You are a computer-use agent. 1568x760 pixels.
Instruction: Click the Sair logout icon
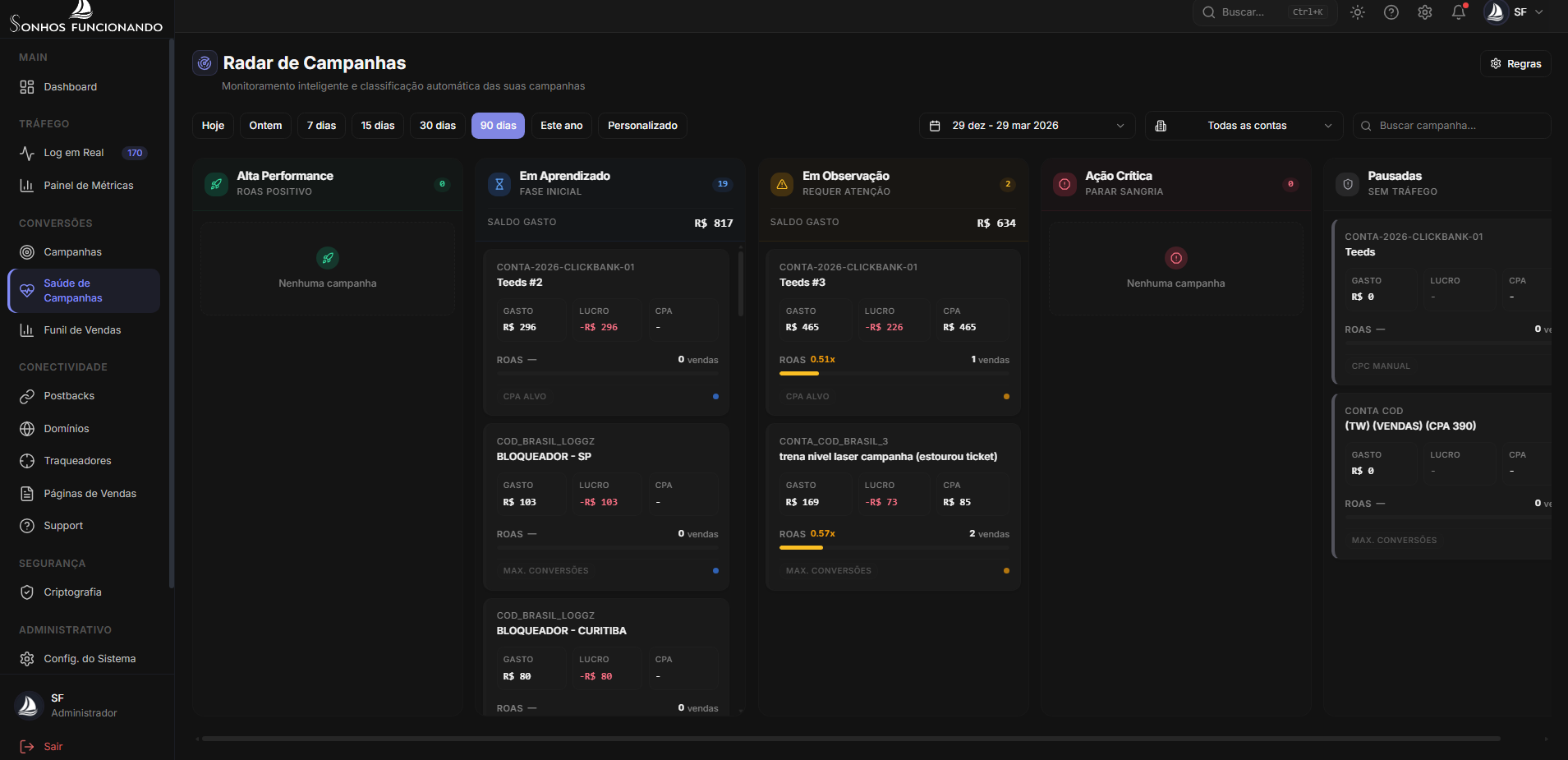coord(27,747)
